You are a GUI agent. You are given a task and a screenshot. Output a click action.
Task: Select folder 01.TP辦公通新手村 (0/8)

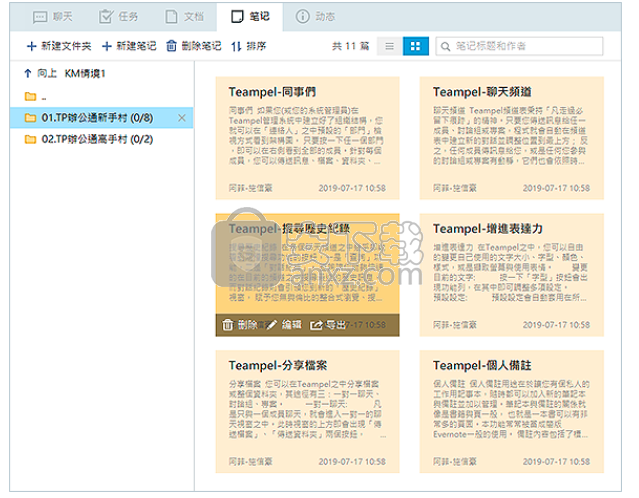click(101, 118)
